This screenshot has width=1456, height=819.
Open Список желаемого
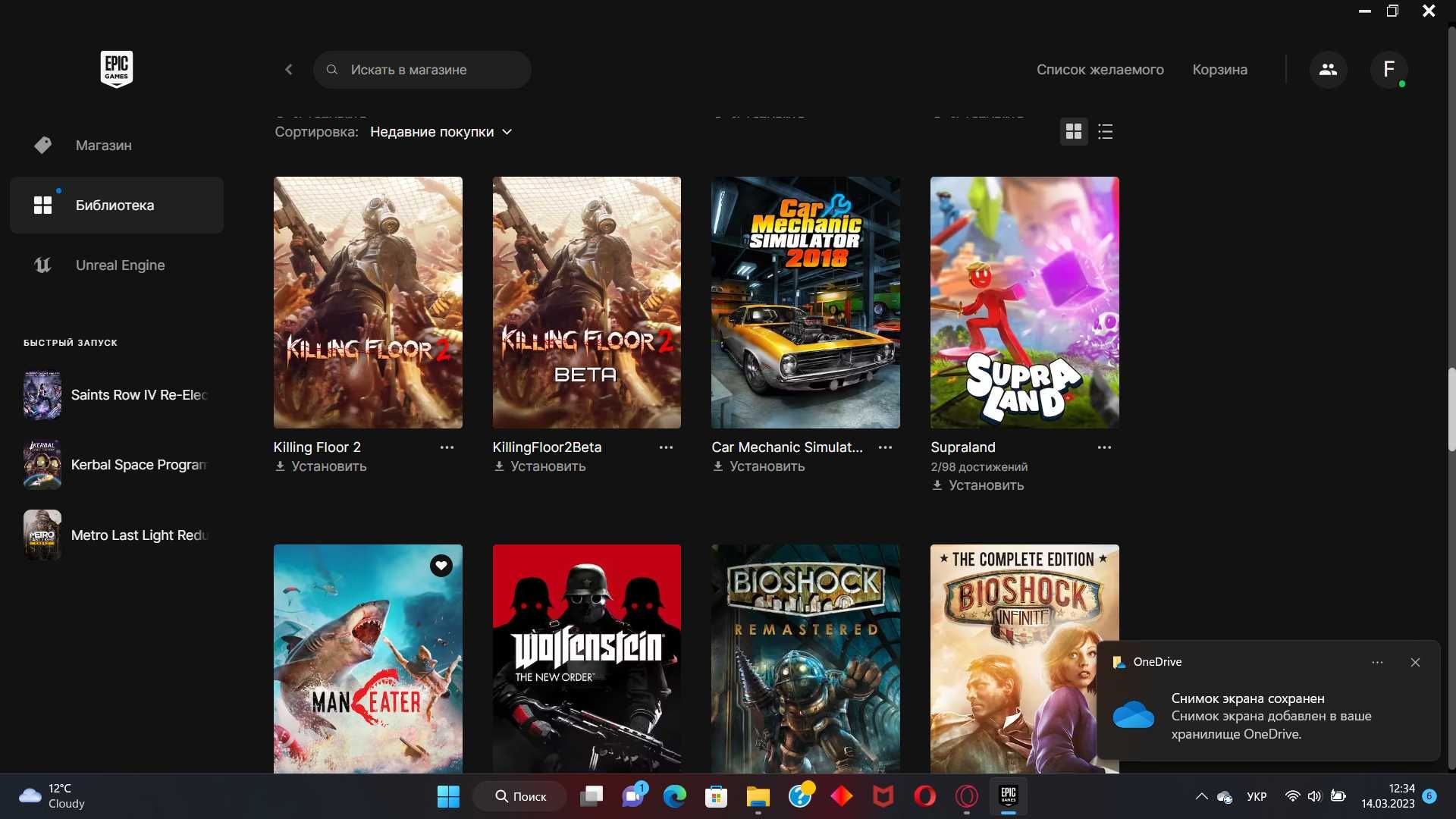tap(1100, 70)
